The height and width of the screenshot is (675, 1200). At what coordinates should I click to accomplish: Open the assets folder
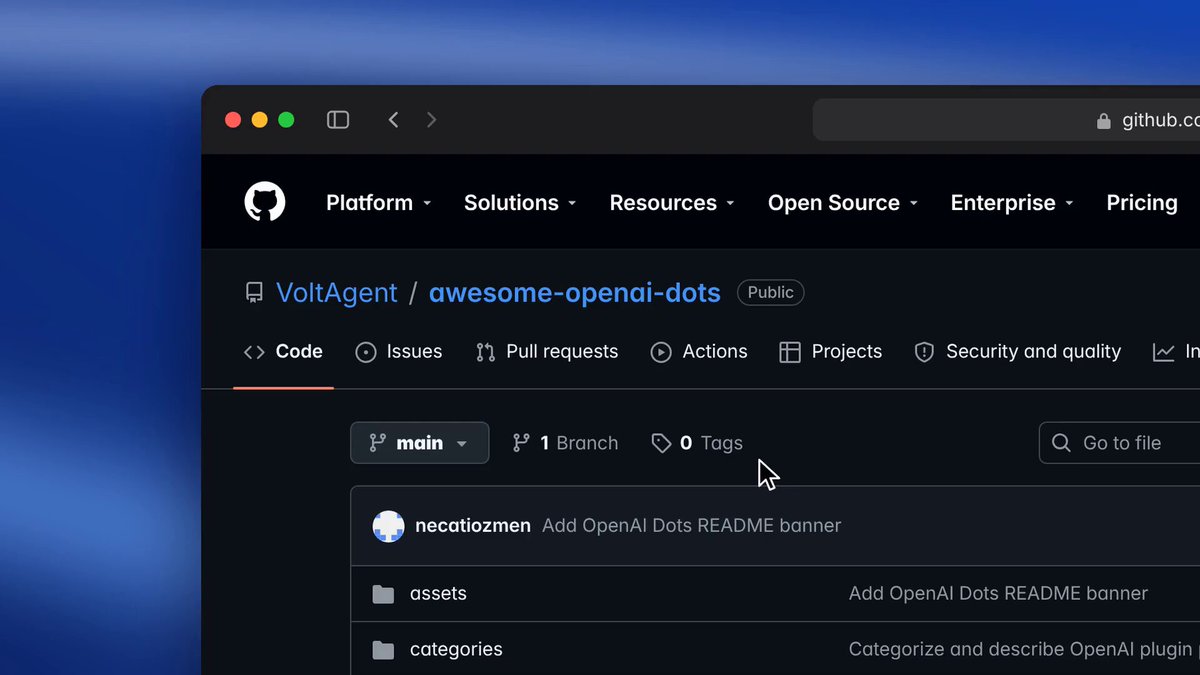tap(438, 594)
